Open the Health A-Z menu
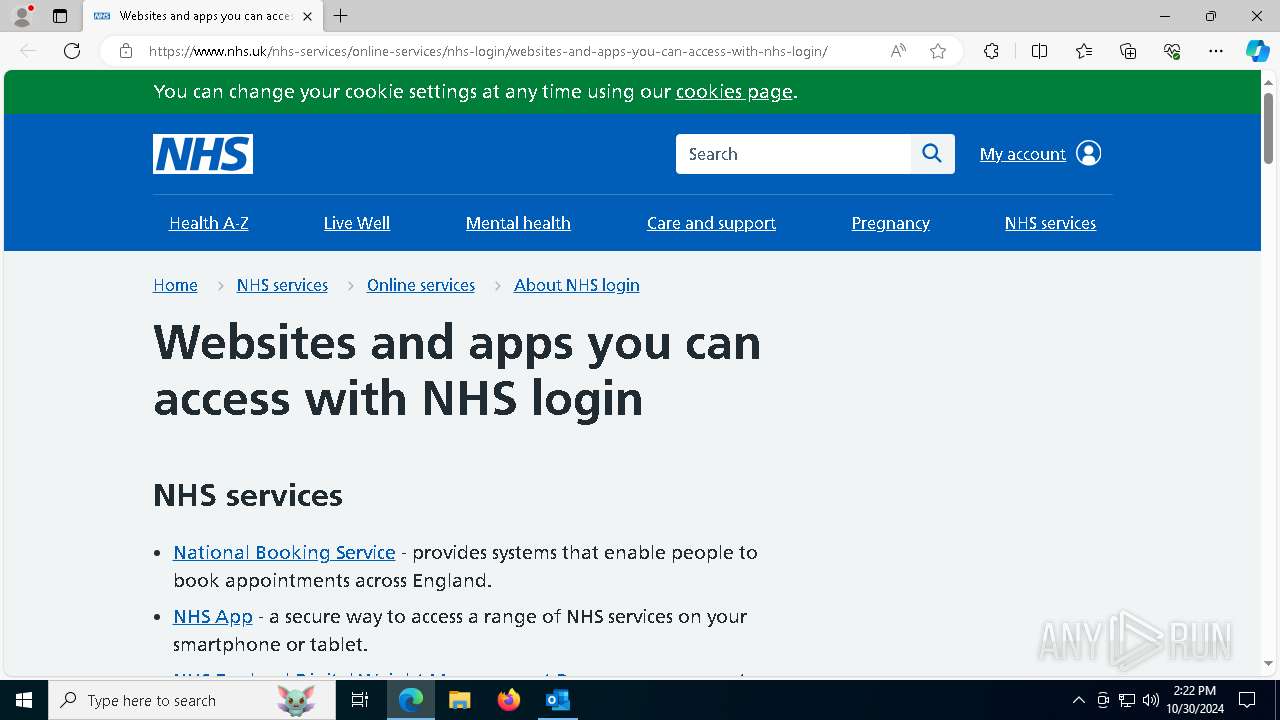Viewport: 1280px width, 720px height. click(x=209, y=223)
